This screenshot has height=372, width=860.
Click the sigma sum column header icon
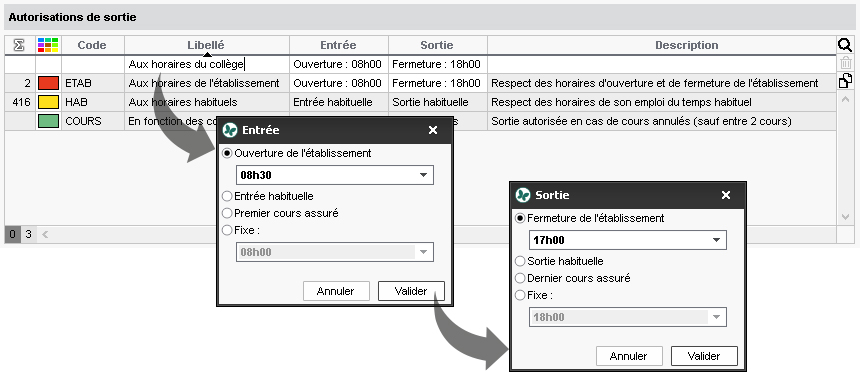(x=19, y=45)
